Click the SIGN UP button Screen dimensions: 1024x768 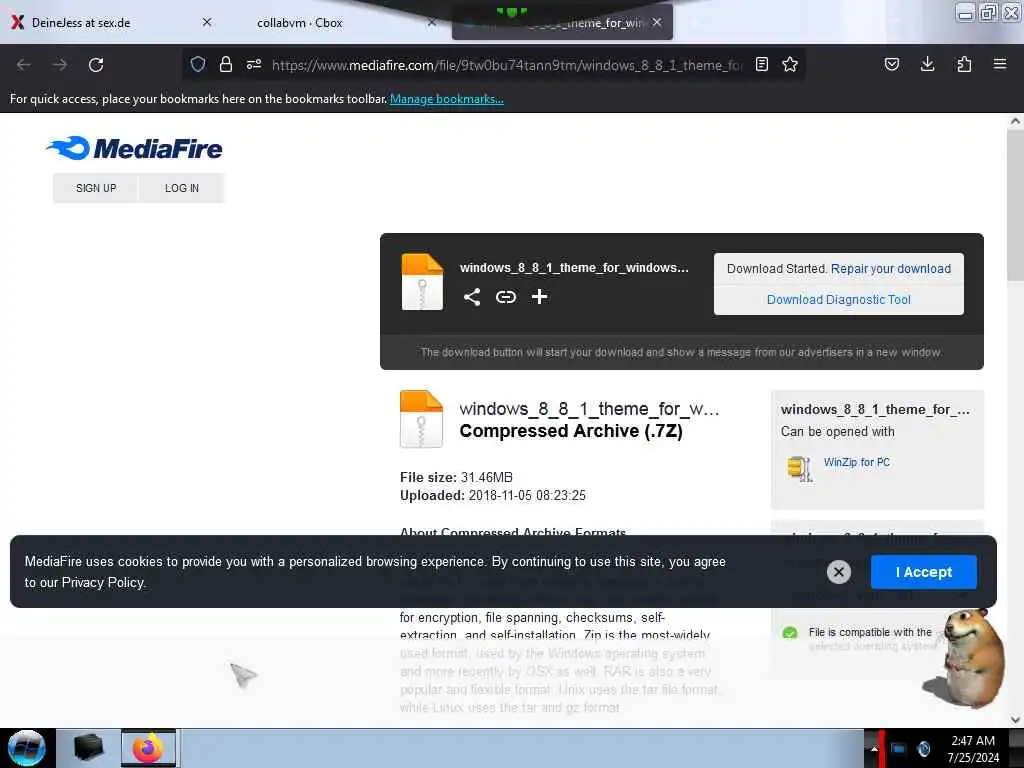pos(96,188)
